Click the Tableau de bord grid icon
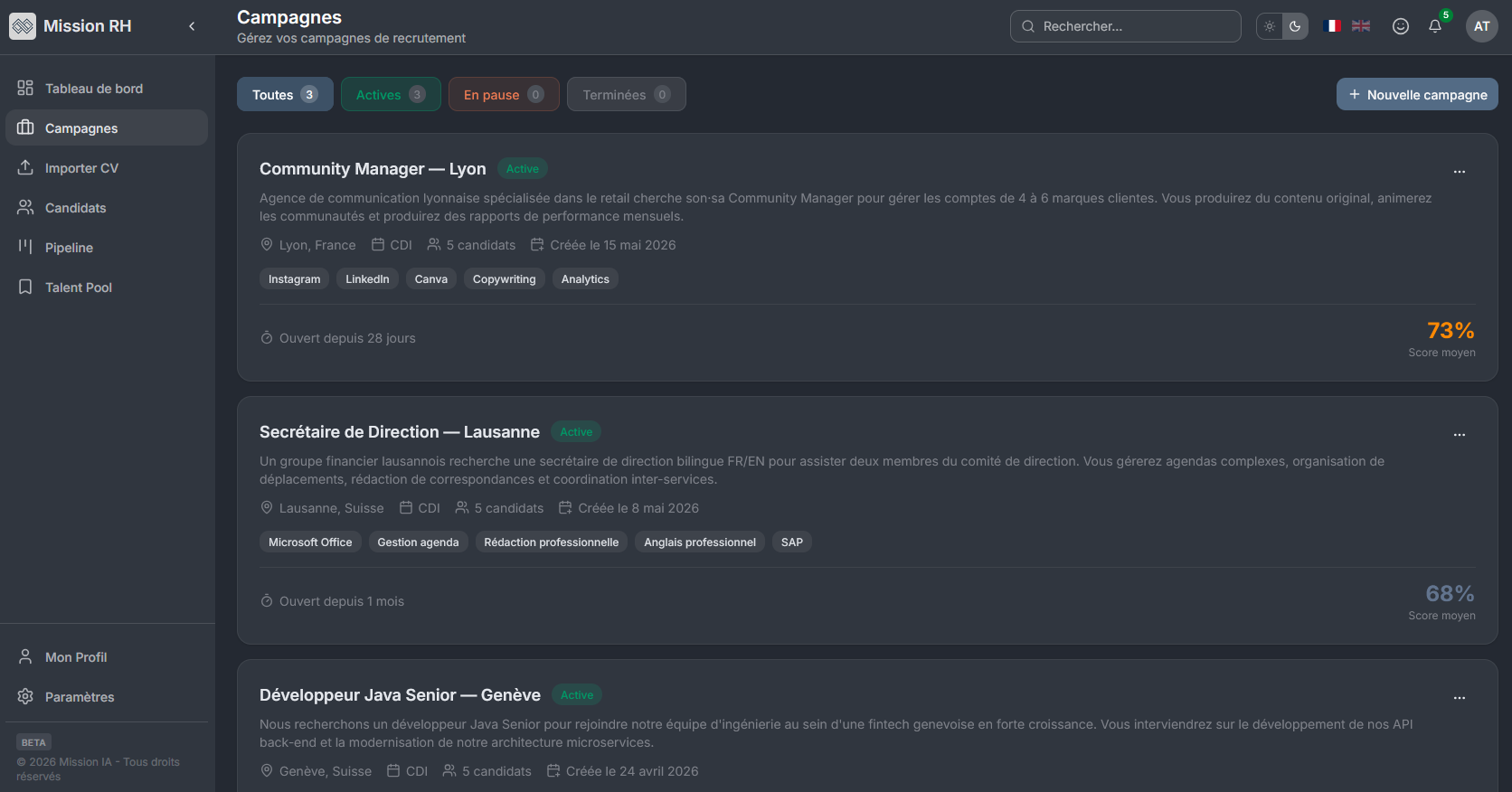The height and width of the screenshot is (792, 1512). pyautogui.click(x=25, y=88)
